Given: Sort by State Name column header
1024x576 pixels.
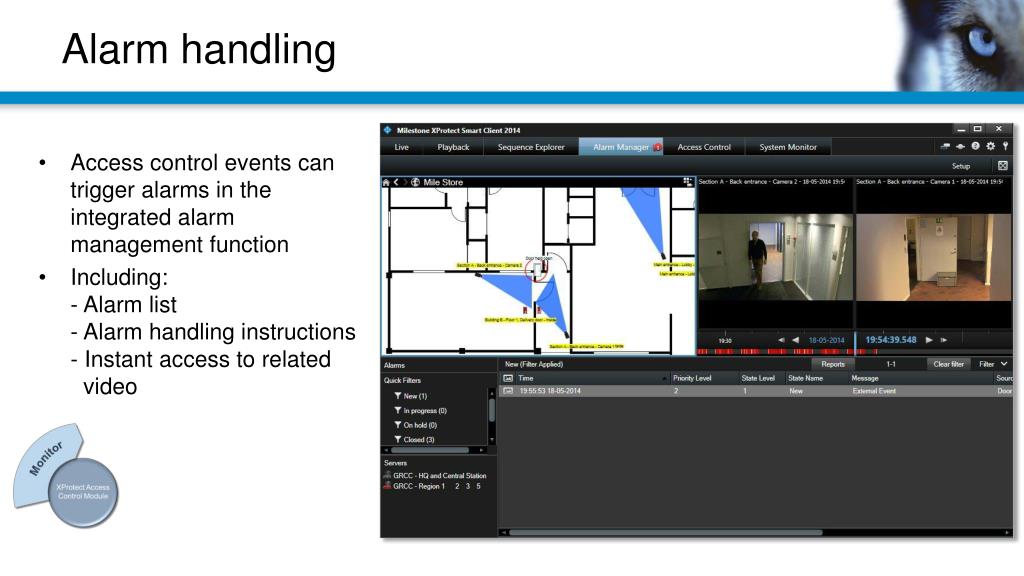Looking at the screenshot, I should tap(816, 378).
